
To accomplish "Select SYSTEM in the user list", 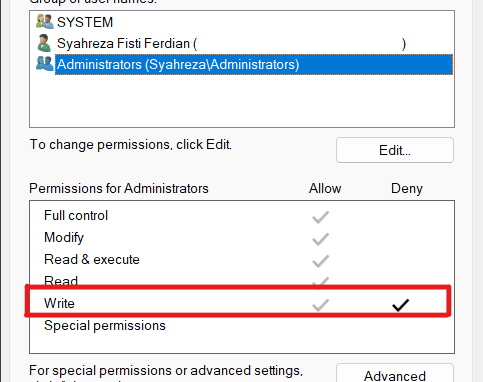I will (85, 22).
